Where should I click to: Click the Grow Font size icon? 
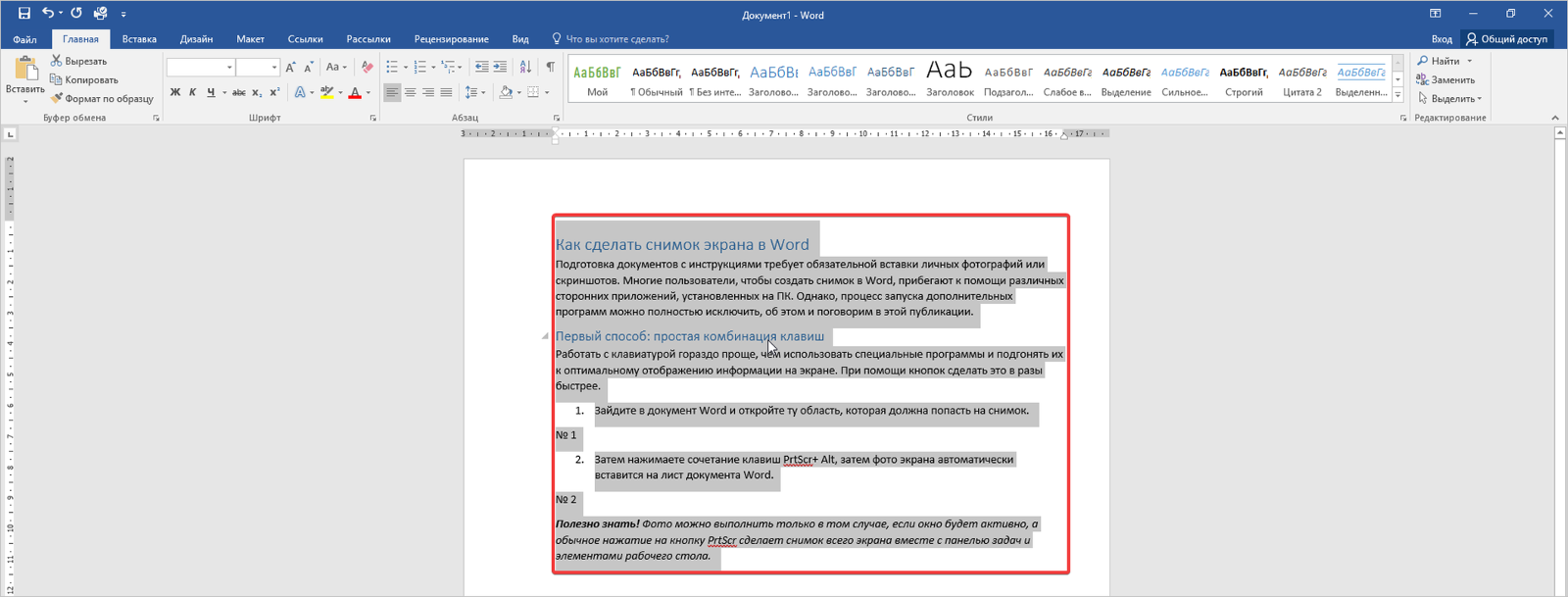pos(290,67)
